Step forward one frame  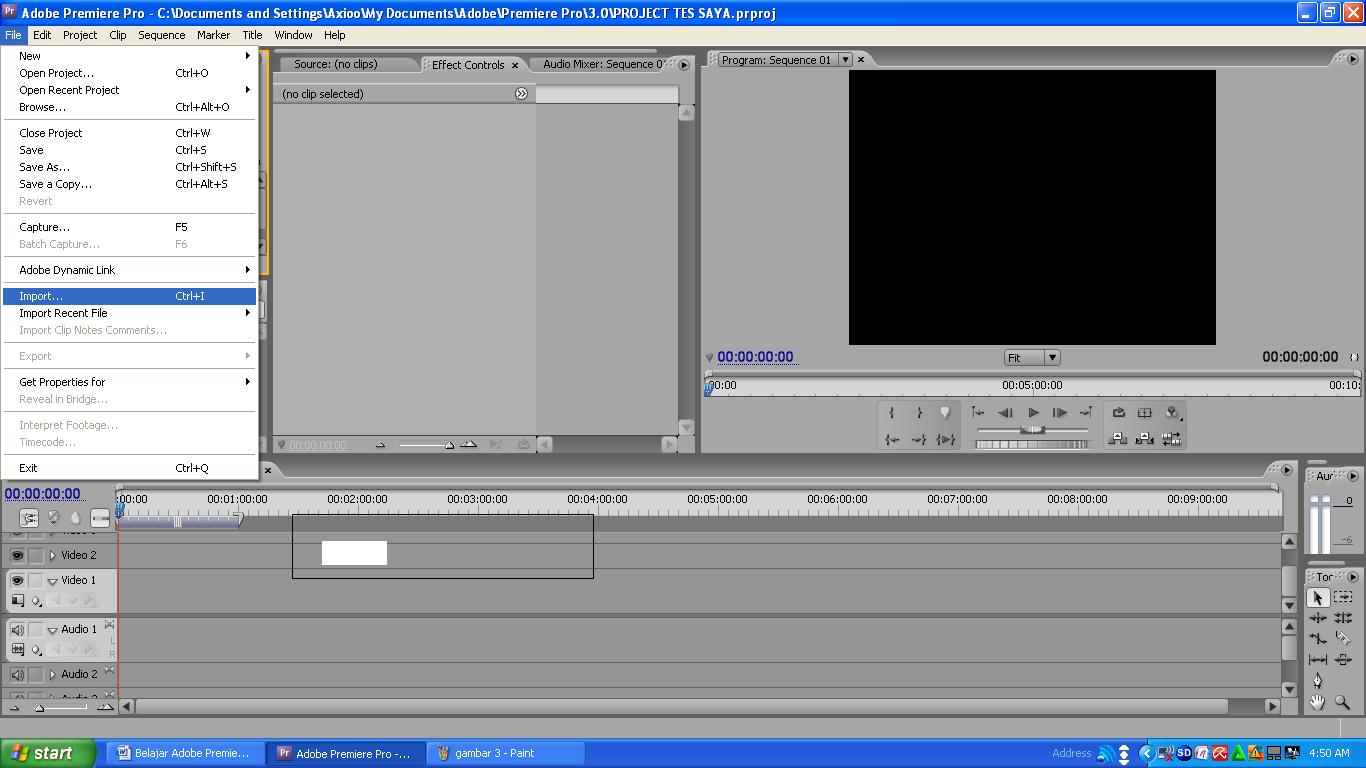[1060, 413]
